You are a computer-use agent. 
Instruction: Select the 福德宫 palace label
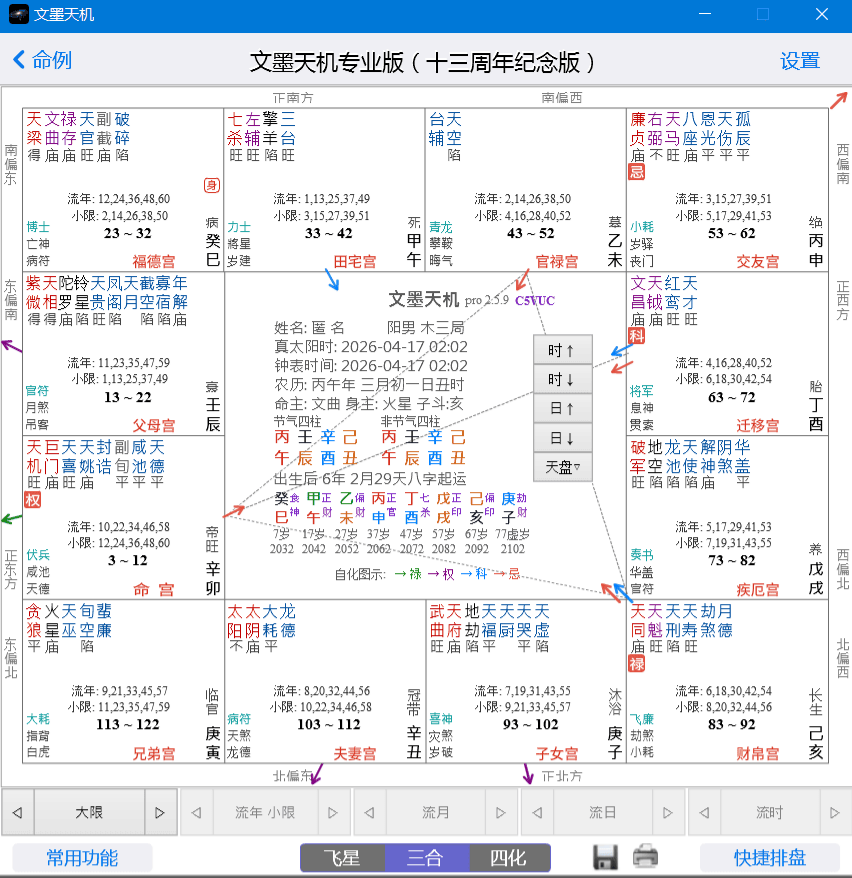tap(154, 261)
